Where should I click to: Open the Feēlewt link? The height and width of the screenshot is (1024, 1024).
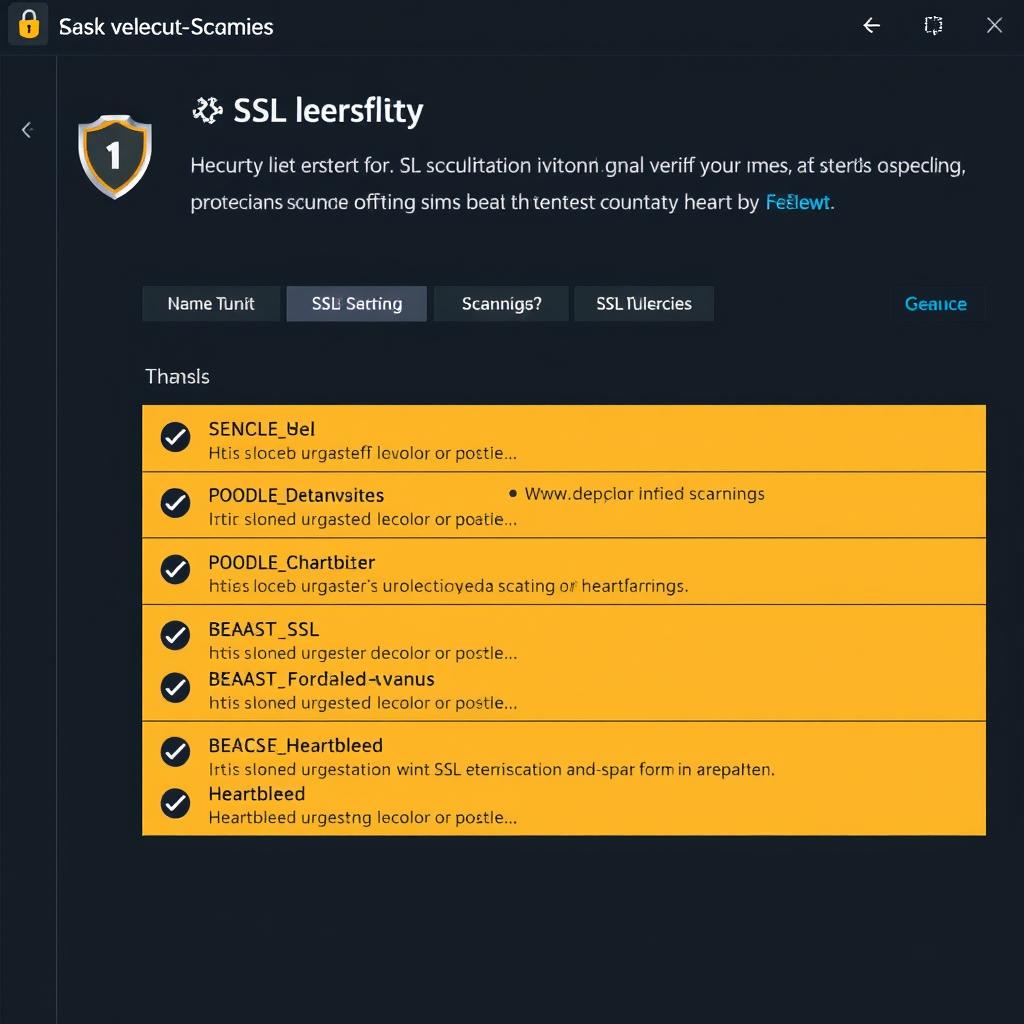pos(797,202)
